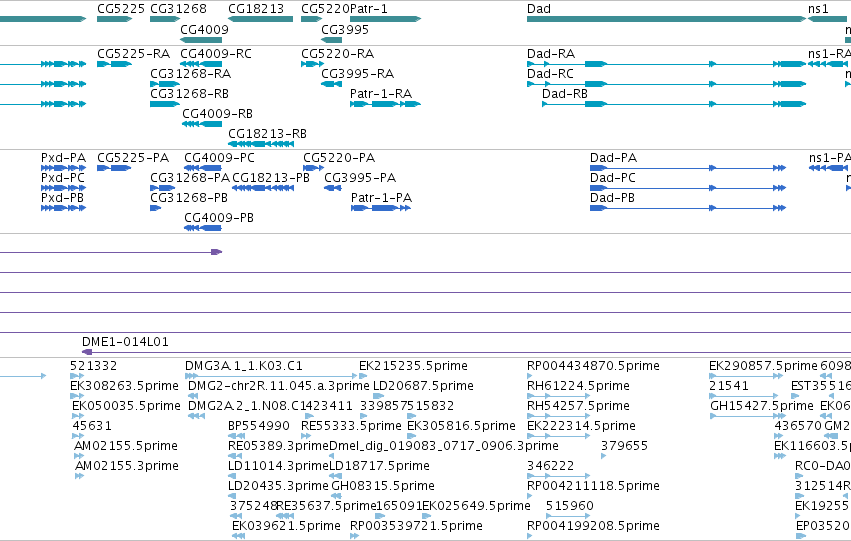Click the CG5225 gene label

pos(121,9)
